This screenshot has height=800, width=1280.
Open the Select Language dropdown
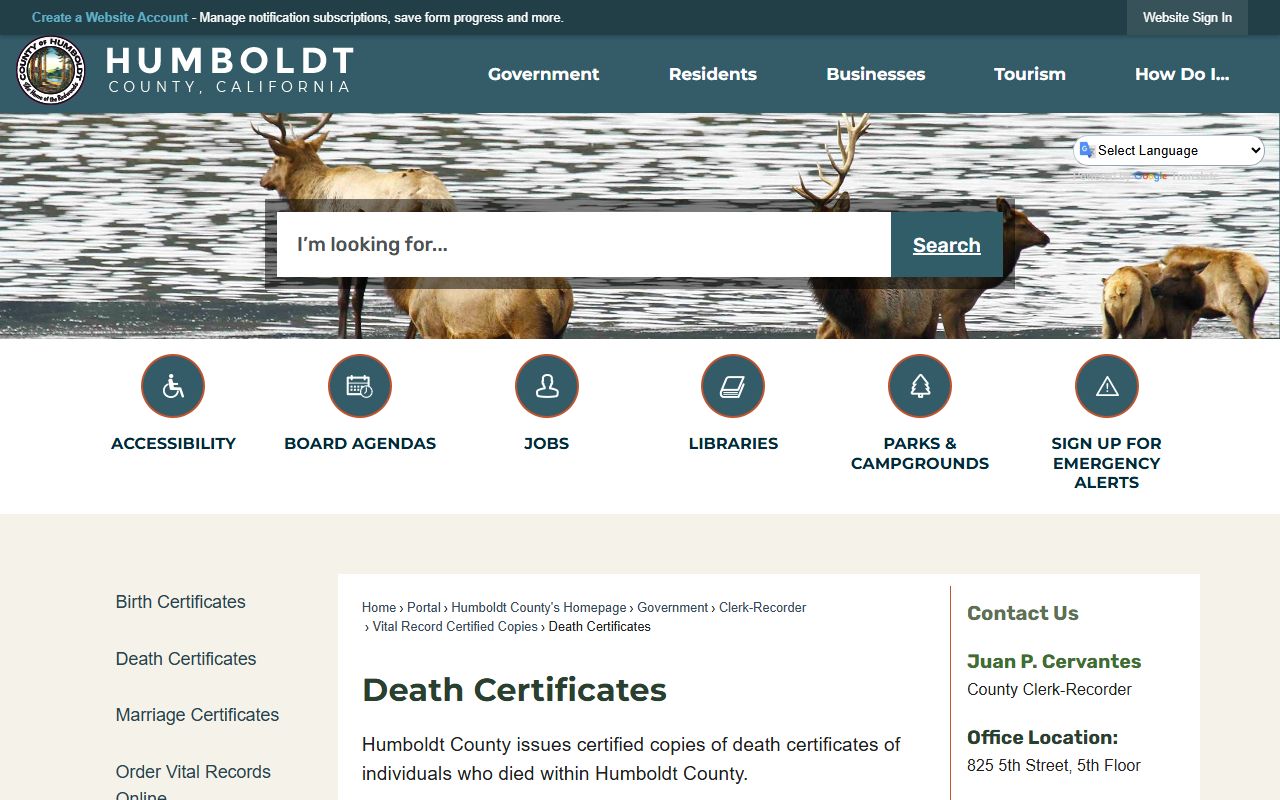1169,151
